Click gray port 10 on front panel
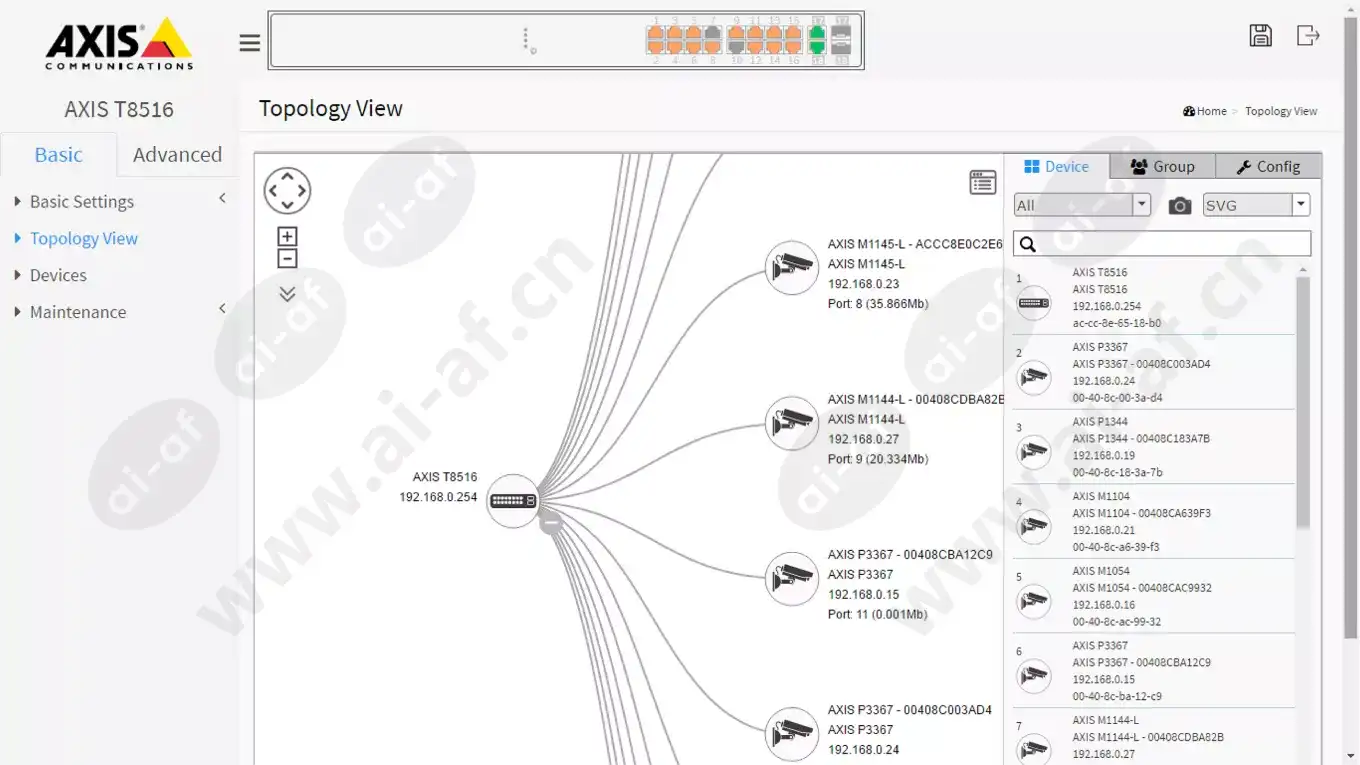Screen dimensions: 1360x765 736,47
